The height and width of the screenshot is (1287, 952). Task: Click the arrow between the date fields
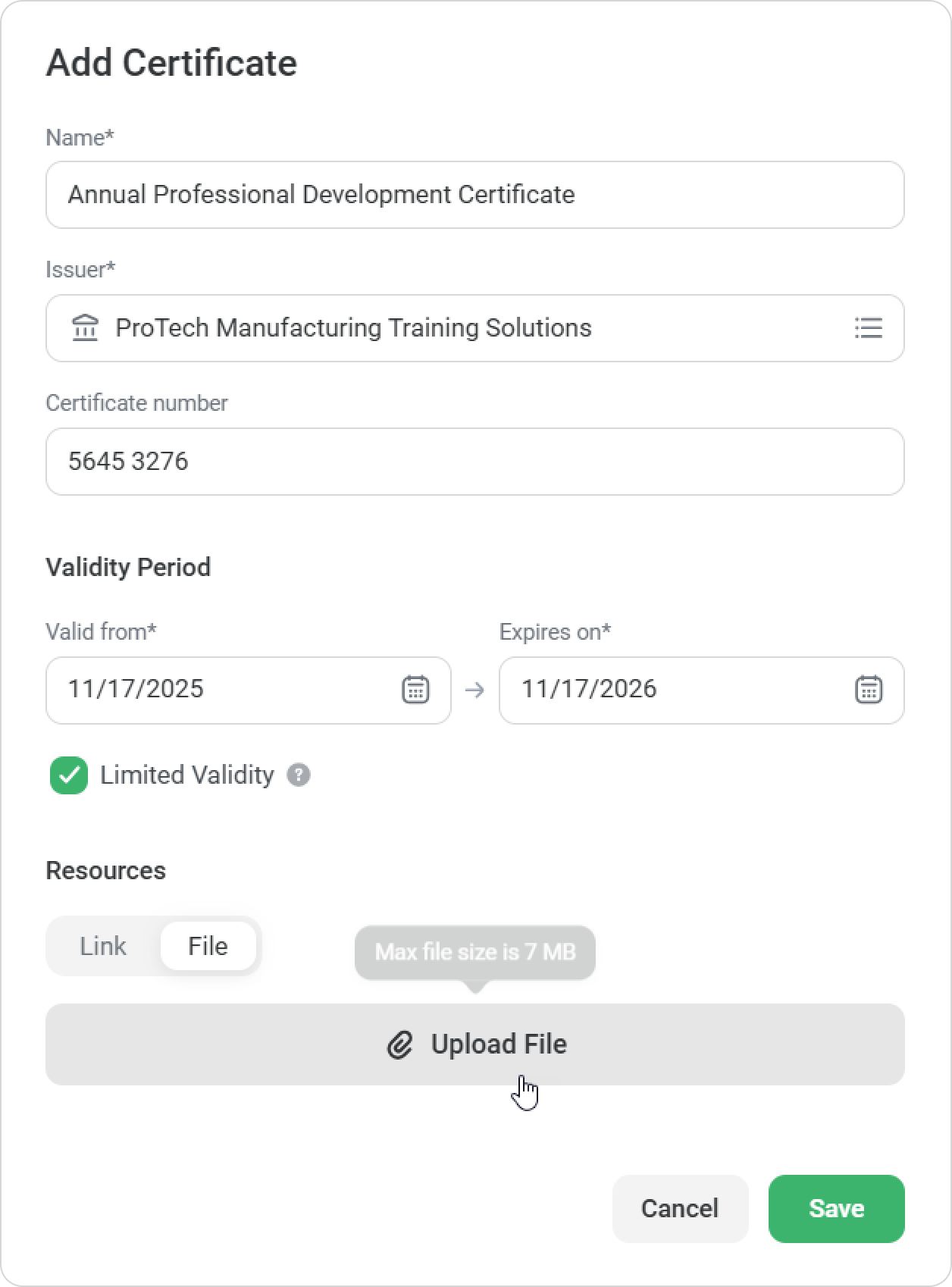474,690
